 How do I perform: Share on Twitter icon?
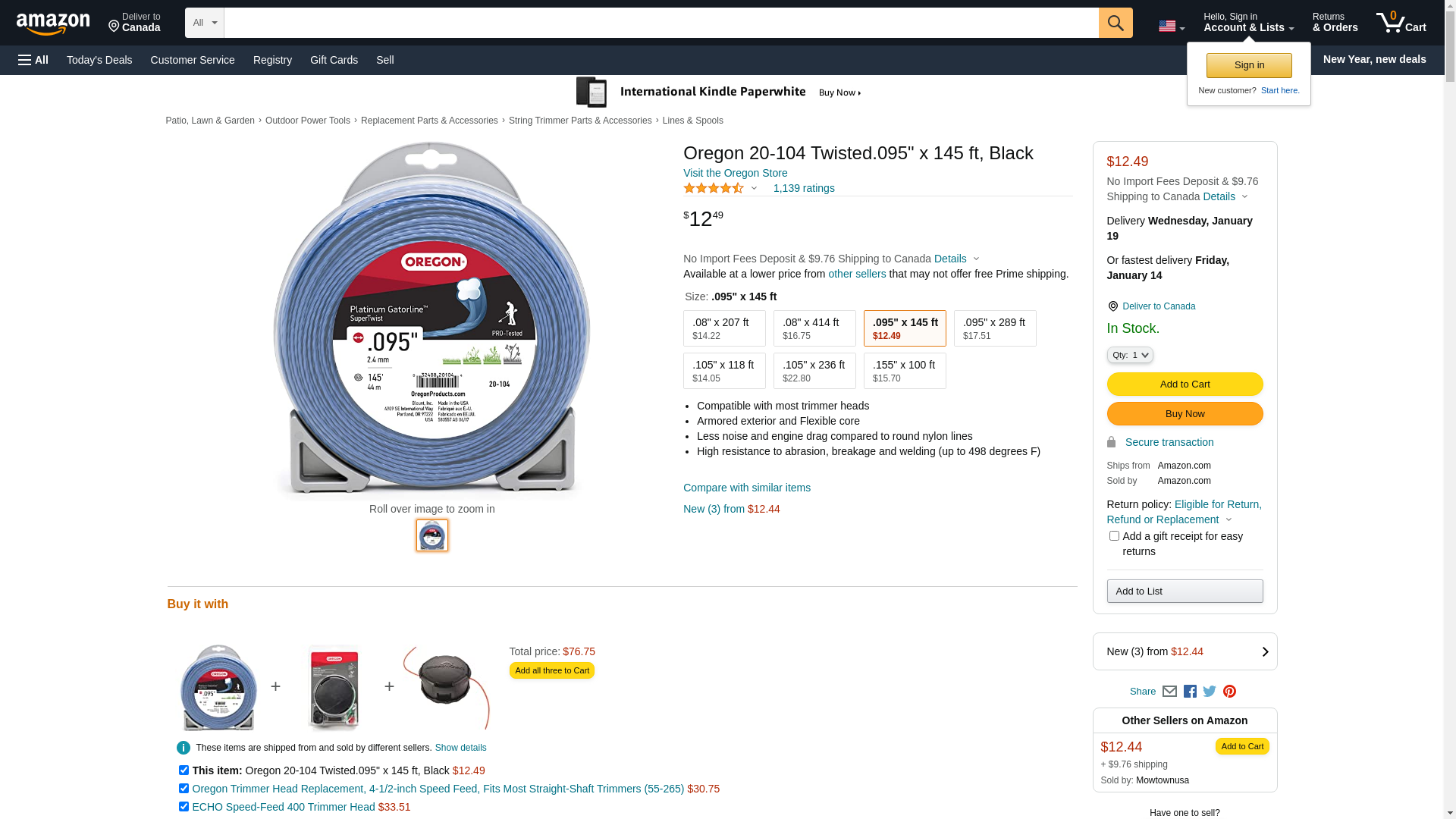(1210, 692)
